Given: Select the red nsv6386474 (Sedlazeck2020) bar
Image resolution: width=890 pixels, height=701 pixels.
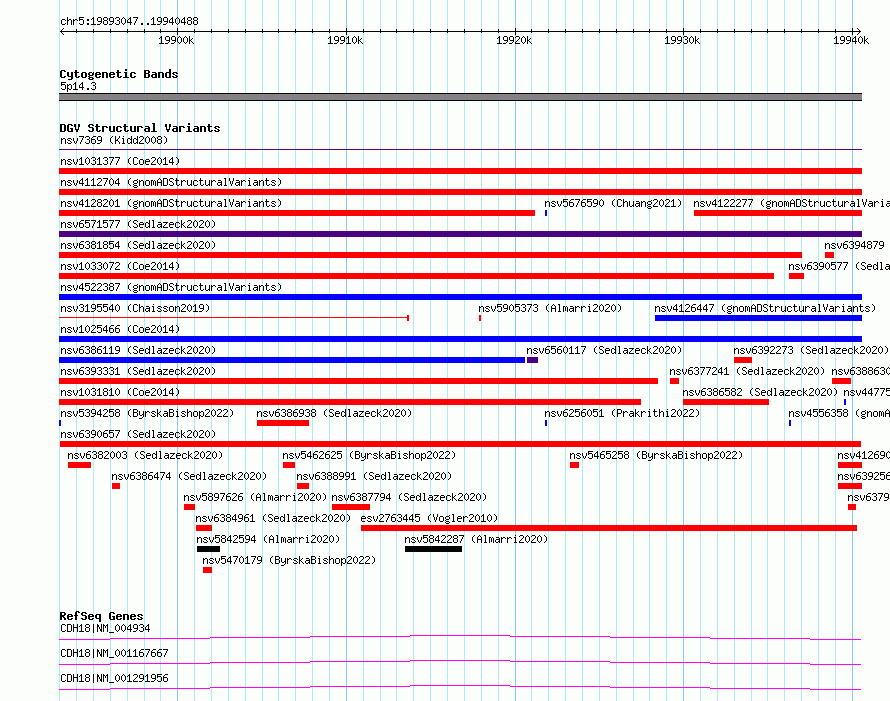Looking at the screenshot, I should [x=116, y=486].
